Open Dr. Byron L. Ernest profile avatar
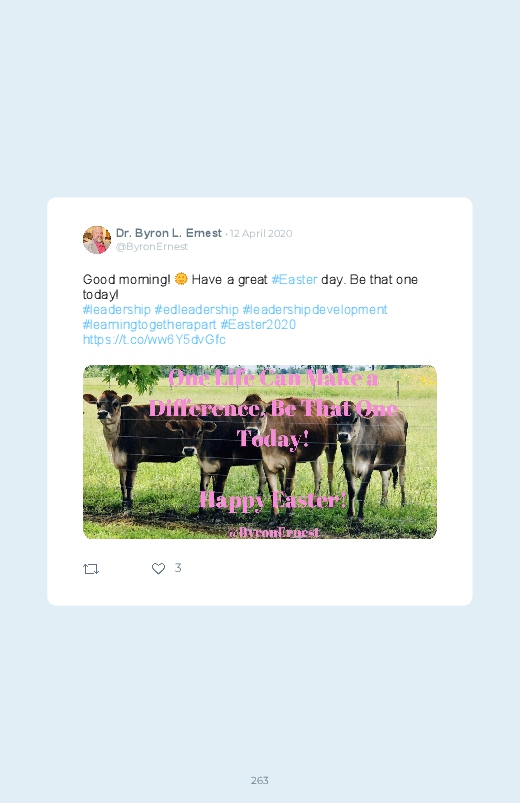Image resolution: width=520 pixels, height=803 pixels. coord(97,240)
